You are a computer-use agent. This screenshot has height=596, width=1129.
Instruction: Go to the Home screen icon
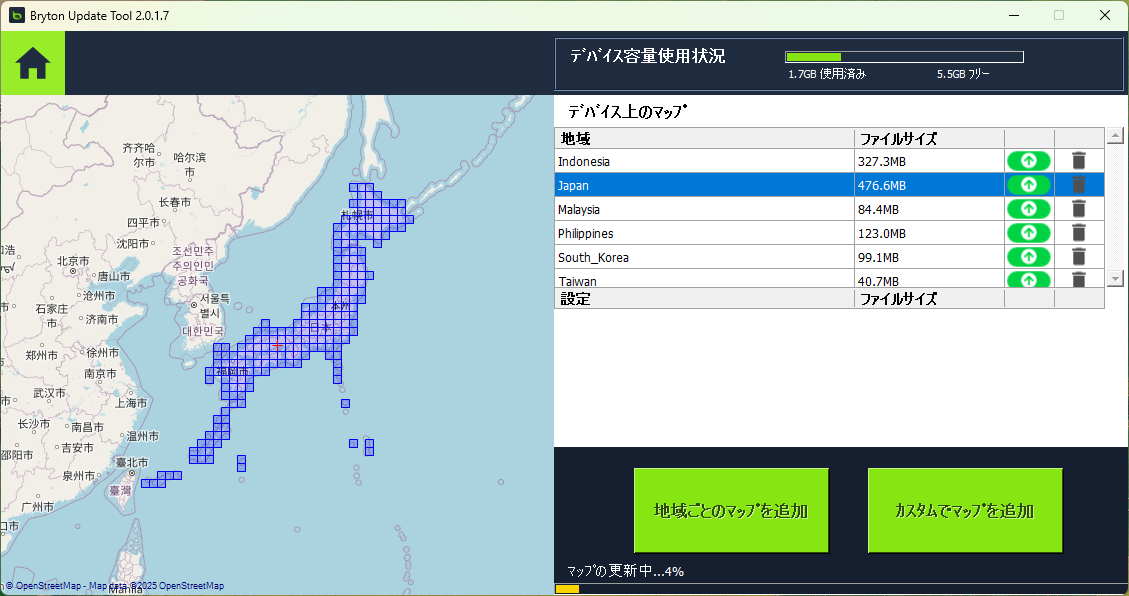(x=32, y=64)
